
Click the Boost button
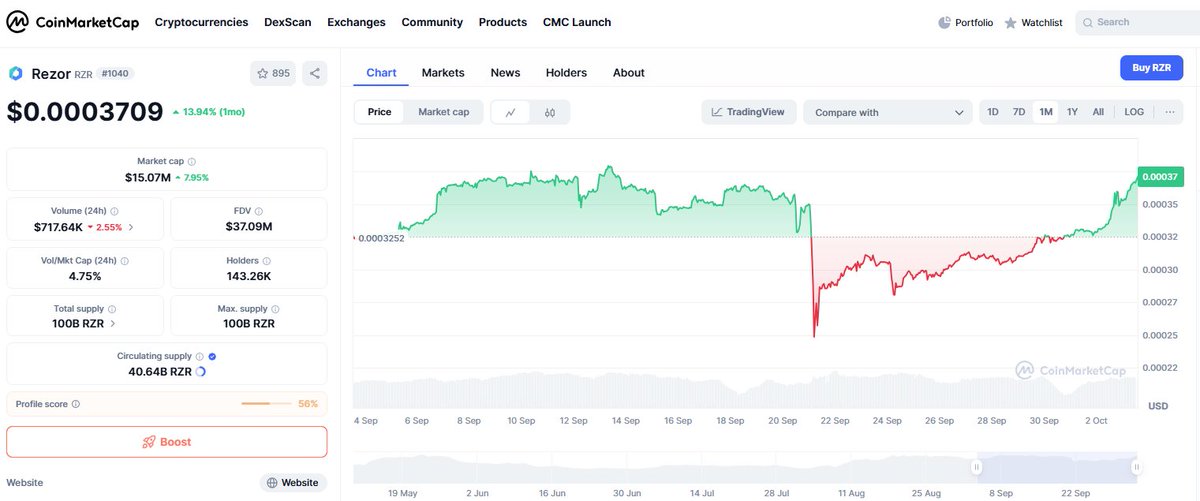coord(167,442)
